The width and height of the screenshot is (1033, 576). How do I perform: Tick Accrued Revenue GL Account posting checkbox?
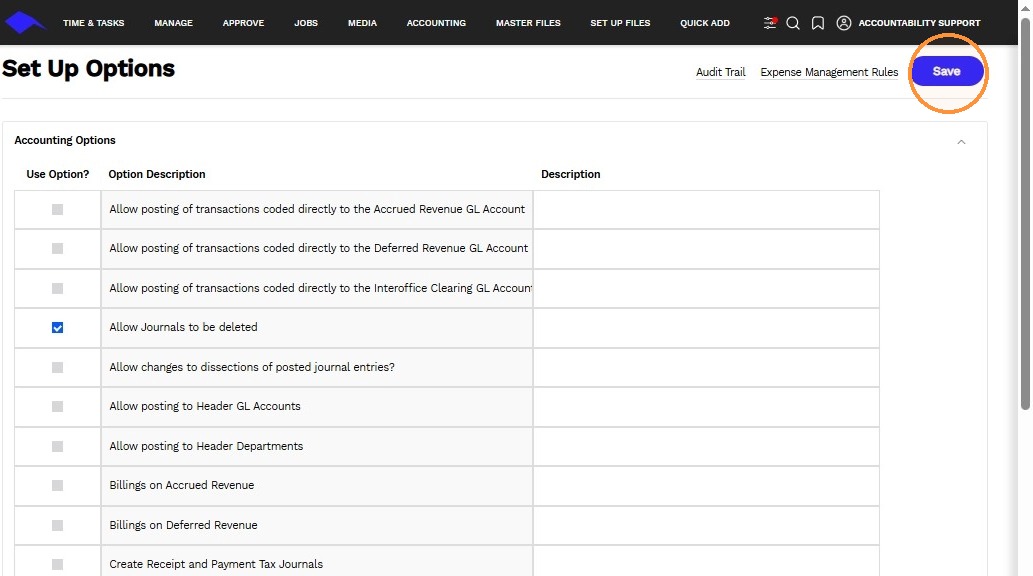coord(57,210)
